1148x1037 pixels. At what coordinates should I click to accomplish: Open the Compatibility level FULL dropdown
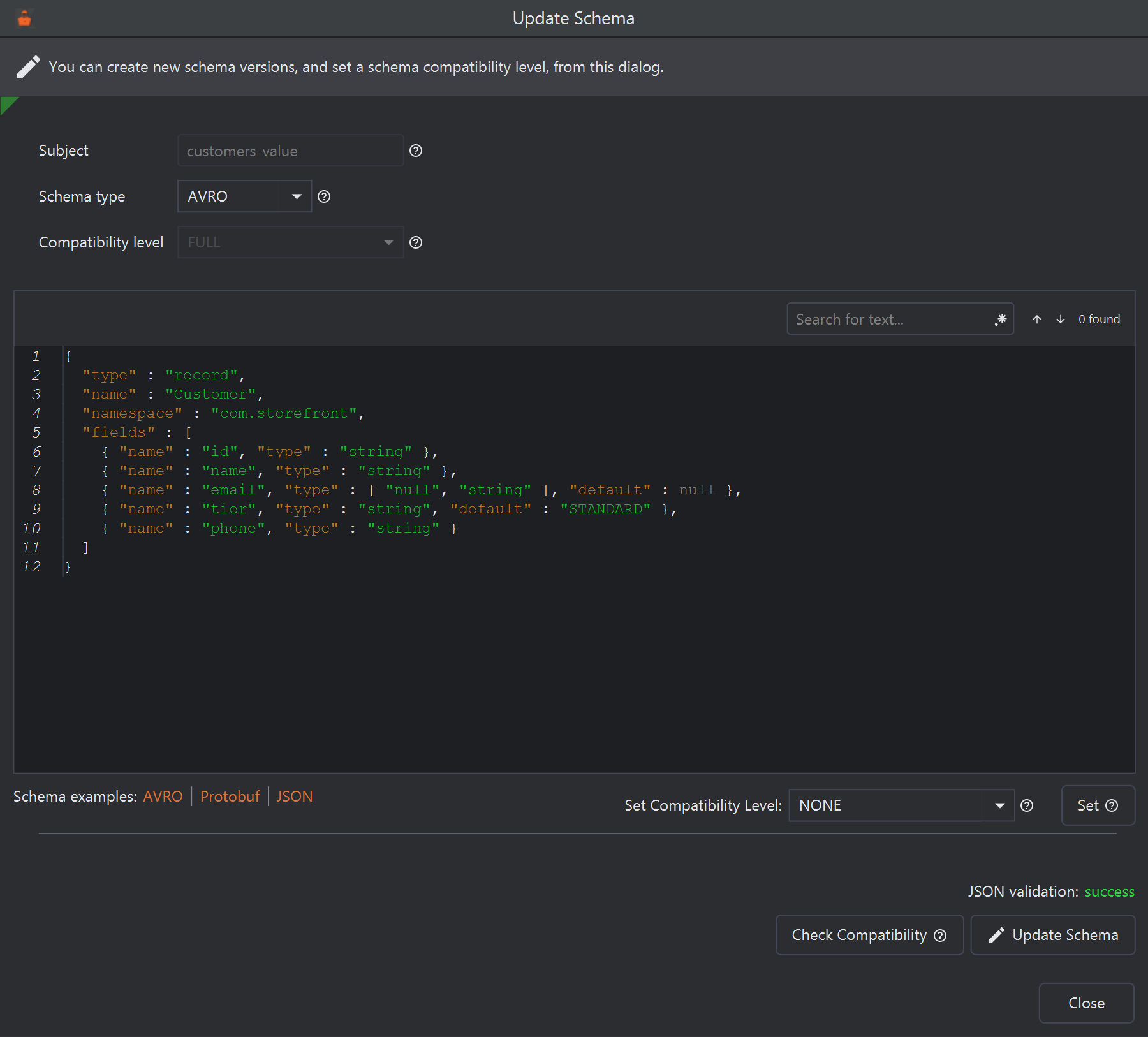[x=290, y=242]
